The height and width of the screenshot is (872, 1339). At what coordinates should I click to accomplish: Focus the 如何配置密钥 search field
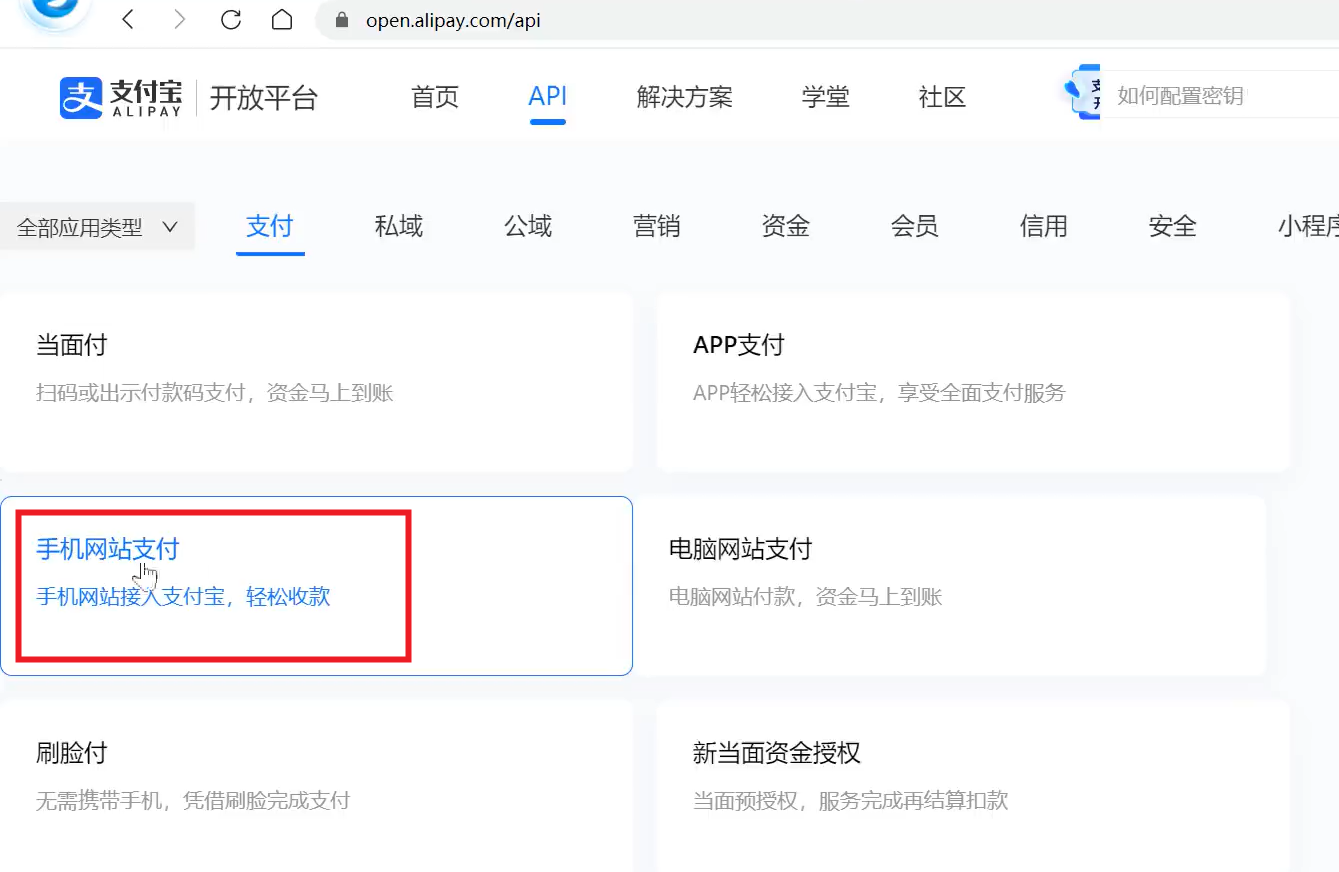[1220, 96]
